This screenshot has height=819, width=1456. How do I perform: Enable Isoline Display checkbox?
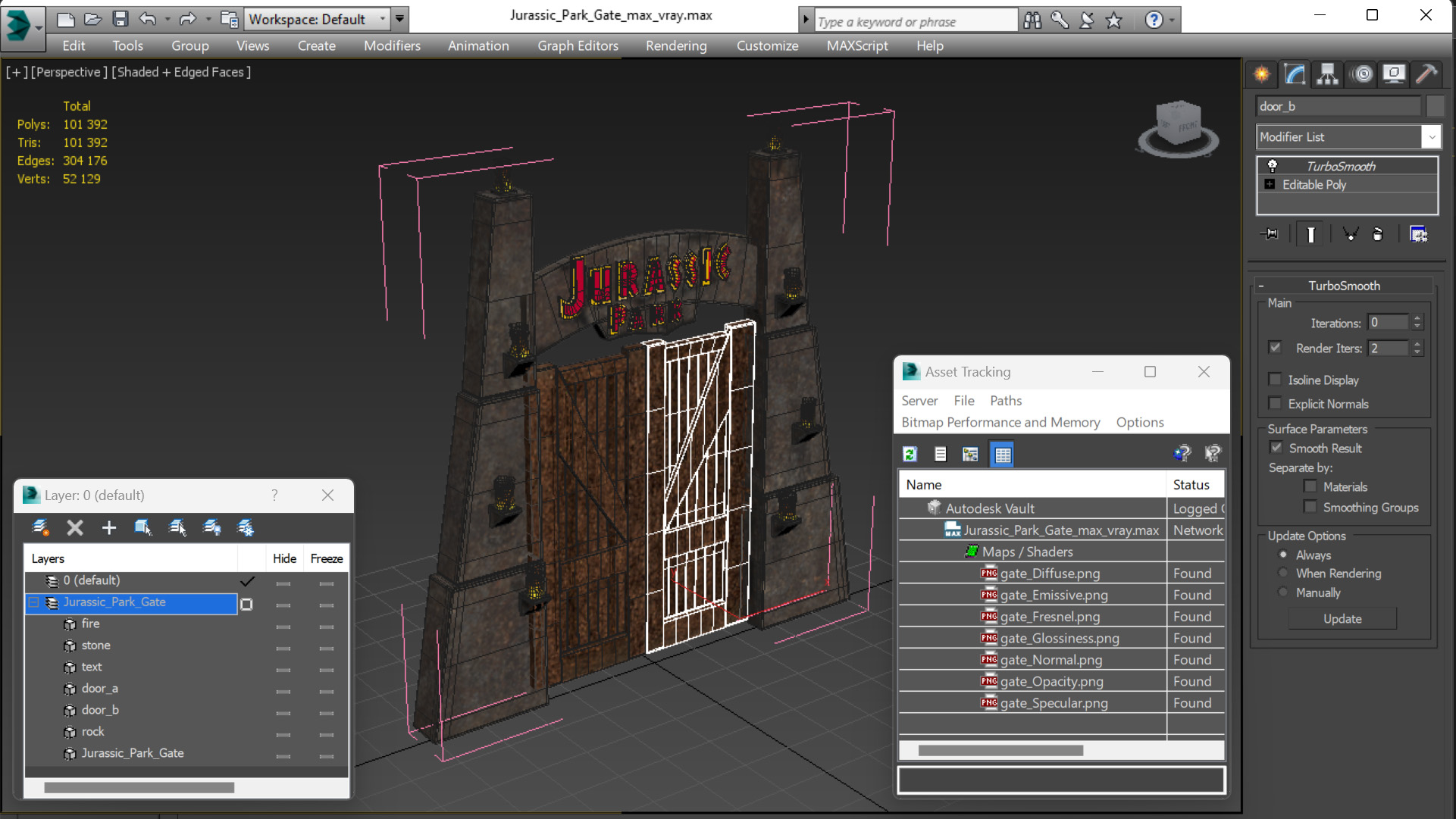click(1276, 380)
